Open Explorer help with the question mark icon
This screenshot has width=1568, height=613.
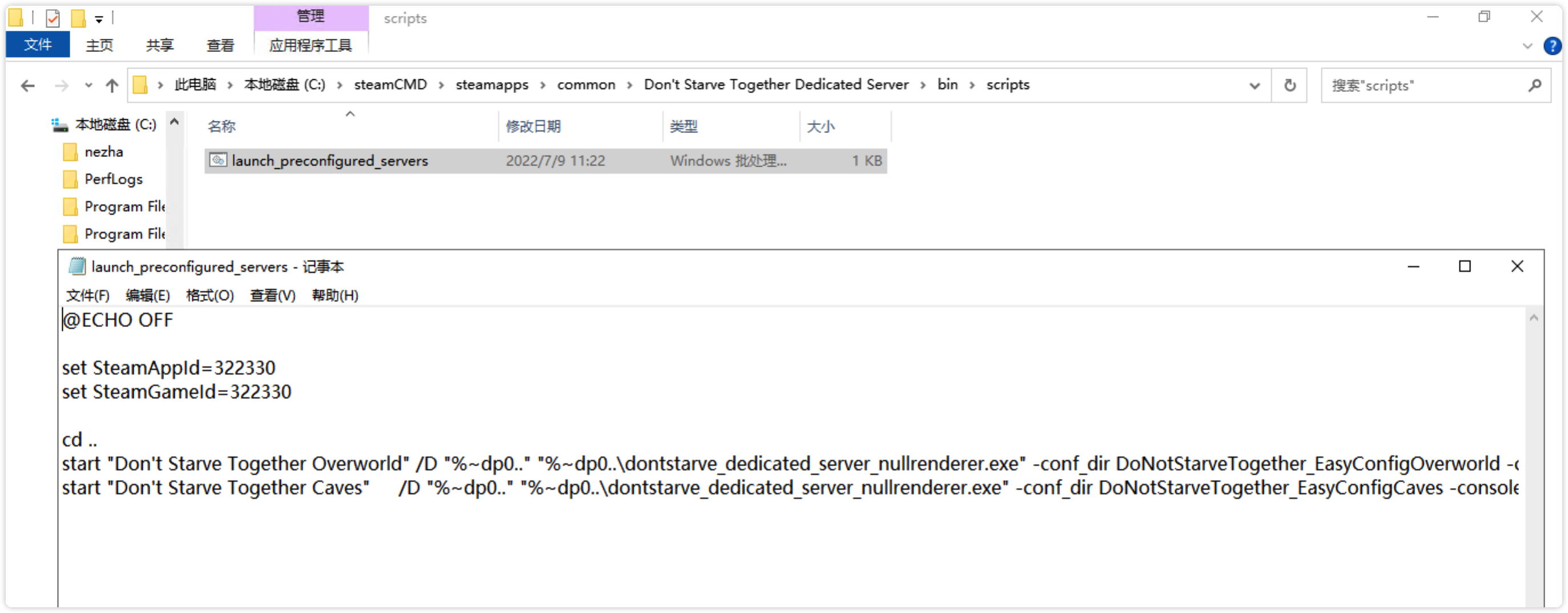click(1551, 46)
